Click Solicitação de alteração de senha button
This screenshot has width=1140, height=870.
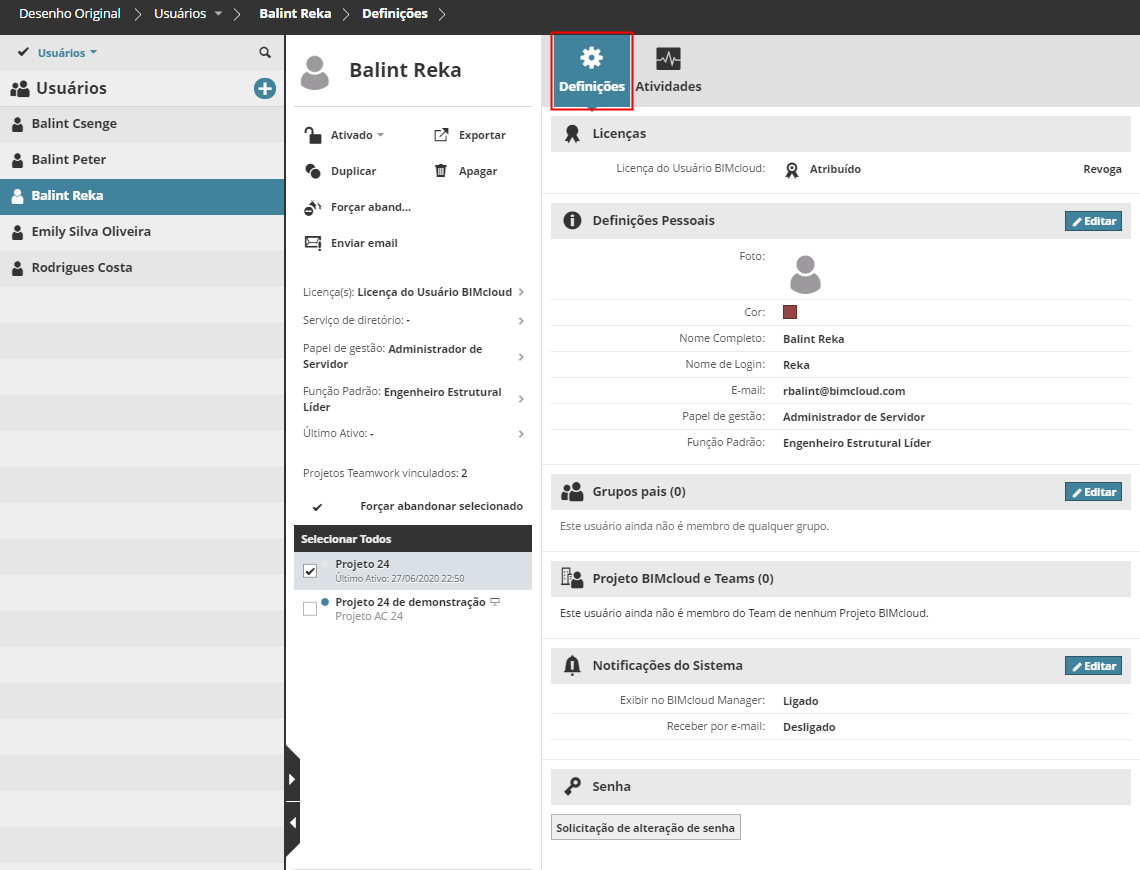pyautogui.click(x=646, y=828)
